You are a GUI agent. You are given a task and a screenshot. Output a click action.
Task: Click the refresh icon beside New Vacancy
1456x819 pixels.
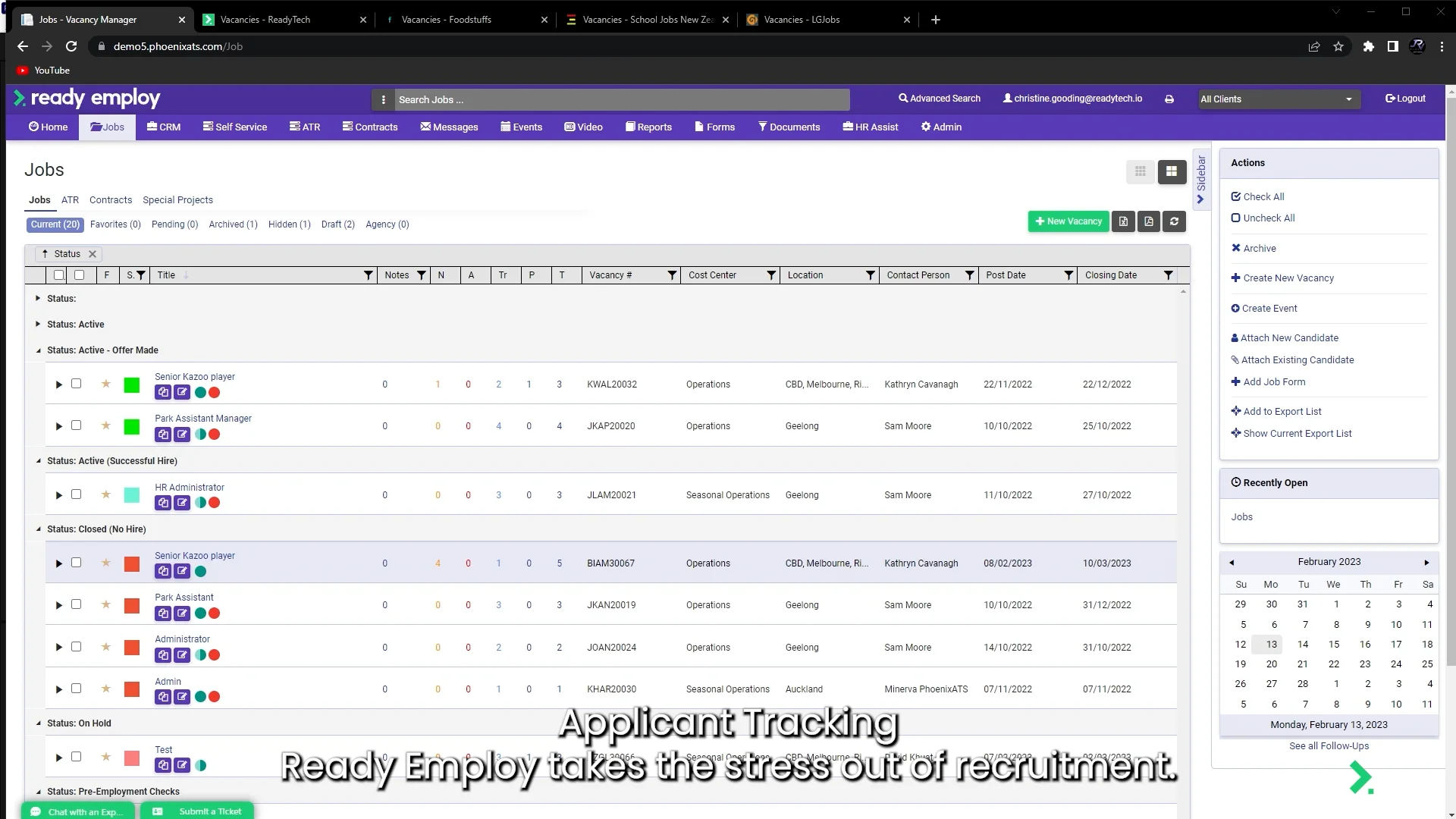click(x=1174, y=221)
